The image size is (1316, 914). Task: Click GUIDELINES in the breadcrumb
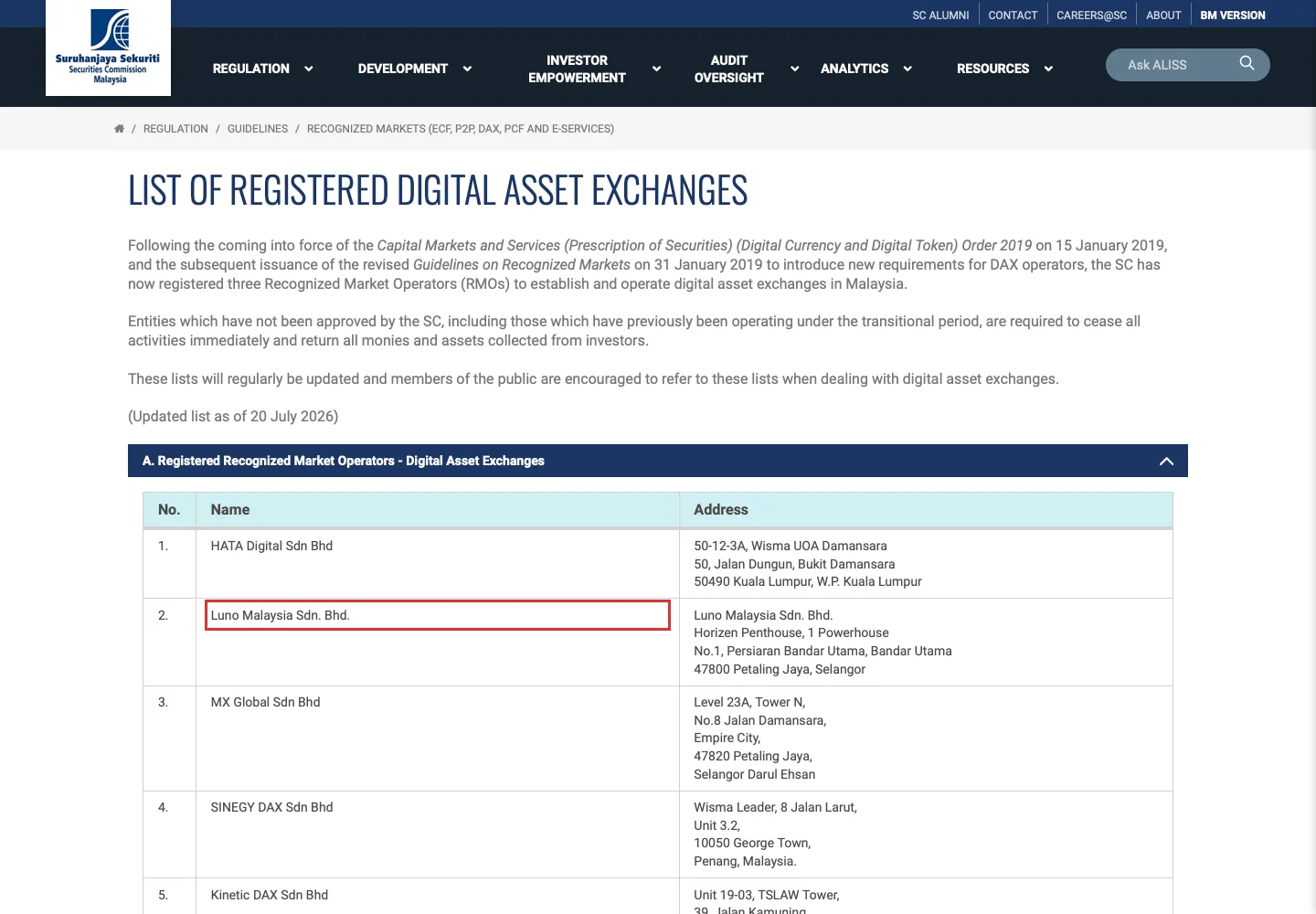point(258,129)
